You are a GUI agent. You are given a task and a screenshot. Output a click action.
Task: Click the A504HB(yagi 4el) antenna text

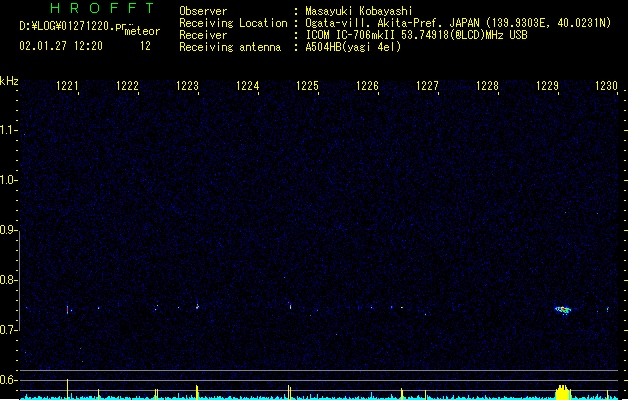click(x=353, y=47)
